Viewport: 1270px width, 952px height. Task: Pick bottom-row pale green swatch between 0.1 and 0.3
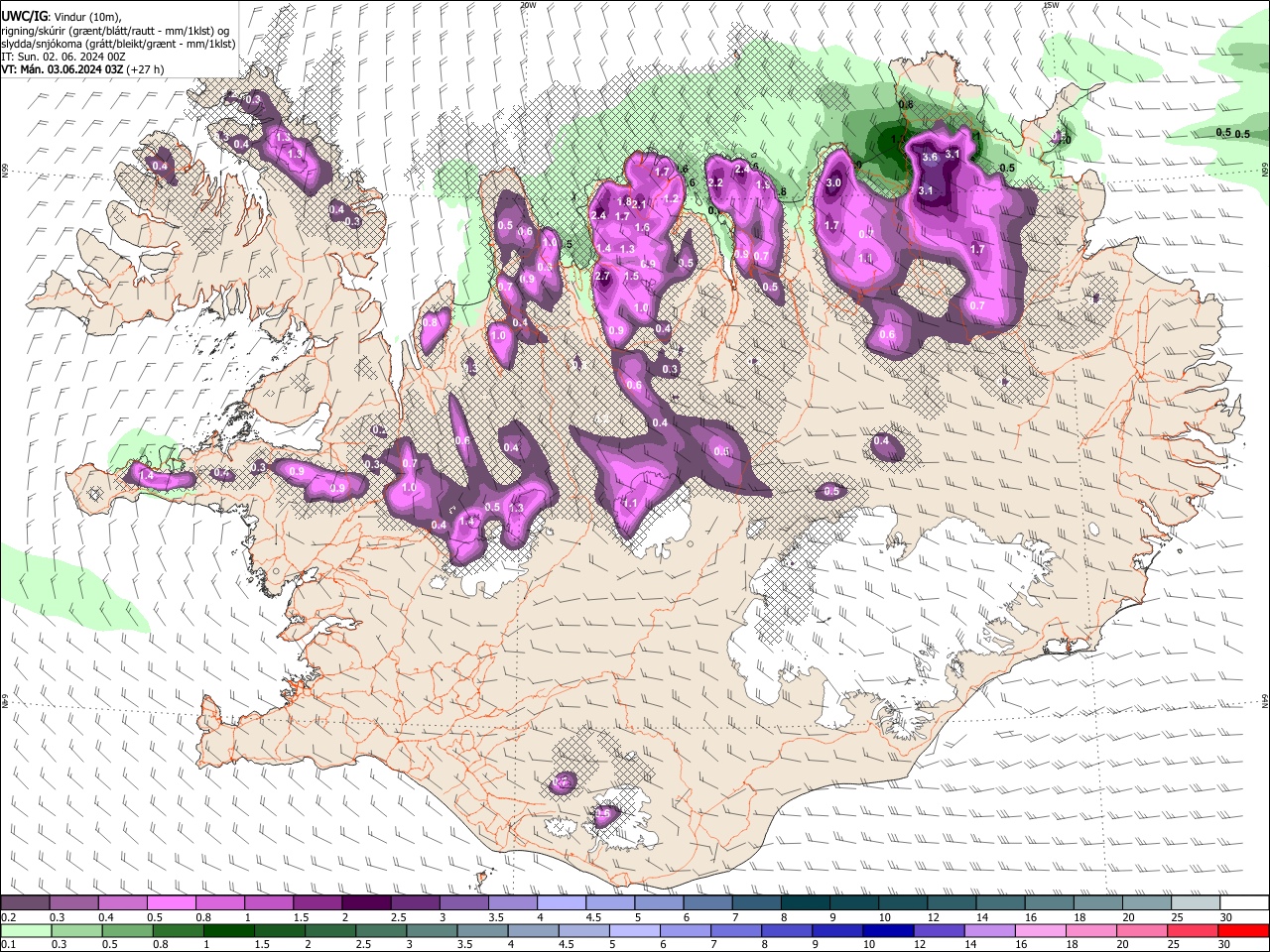[x=25, y=930]
